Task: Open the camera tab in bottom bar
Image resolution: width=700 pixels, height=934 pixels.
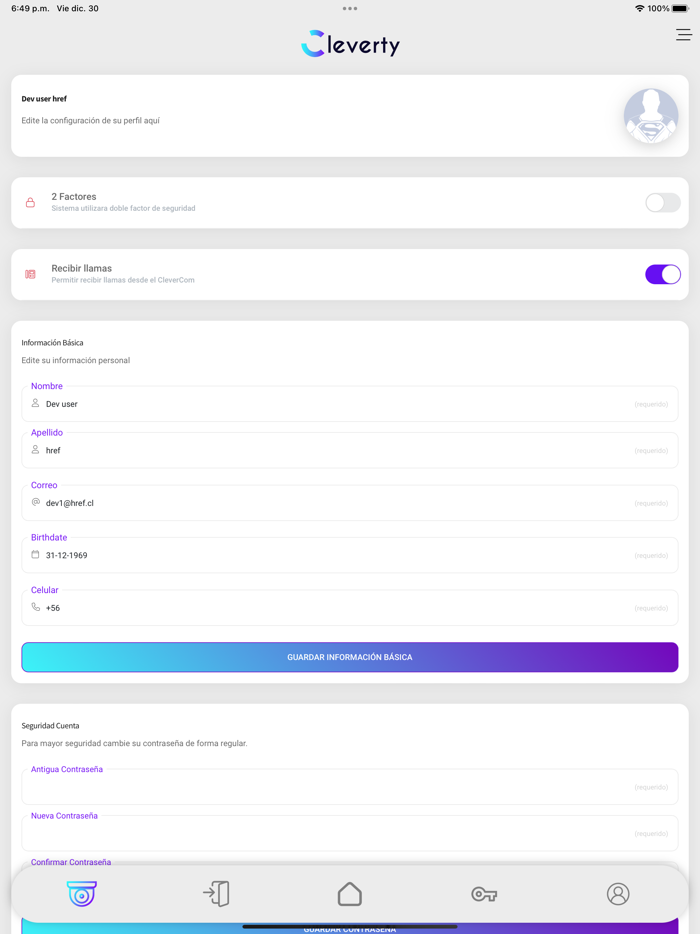Action: click(x=82, y=893)
